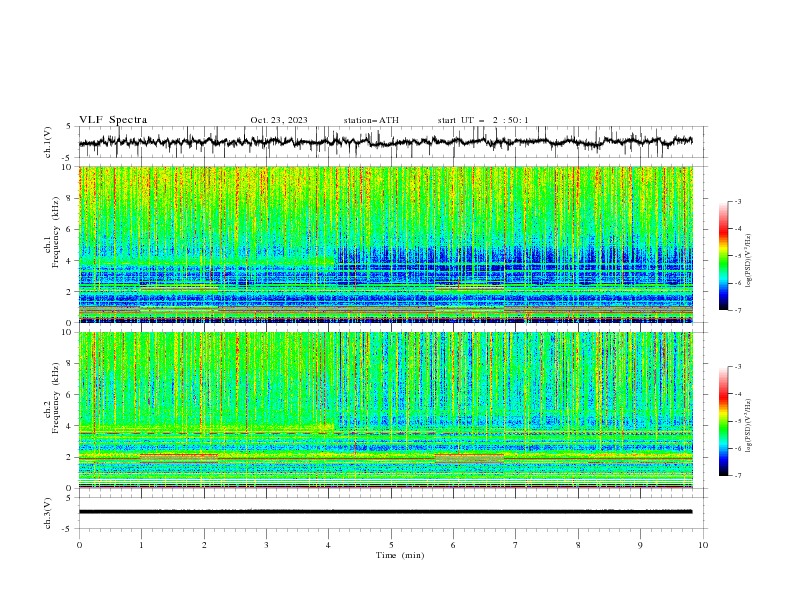
Task: Click the ch.1(V) waveform trace panel
Action: 393,142
